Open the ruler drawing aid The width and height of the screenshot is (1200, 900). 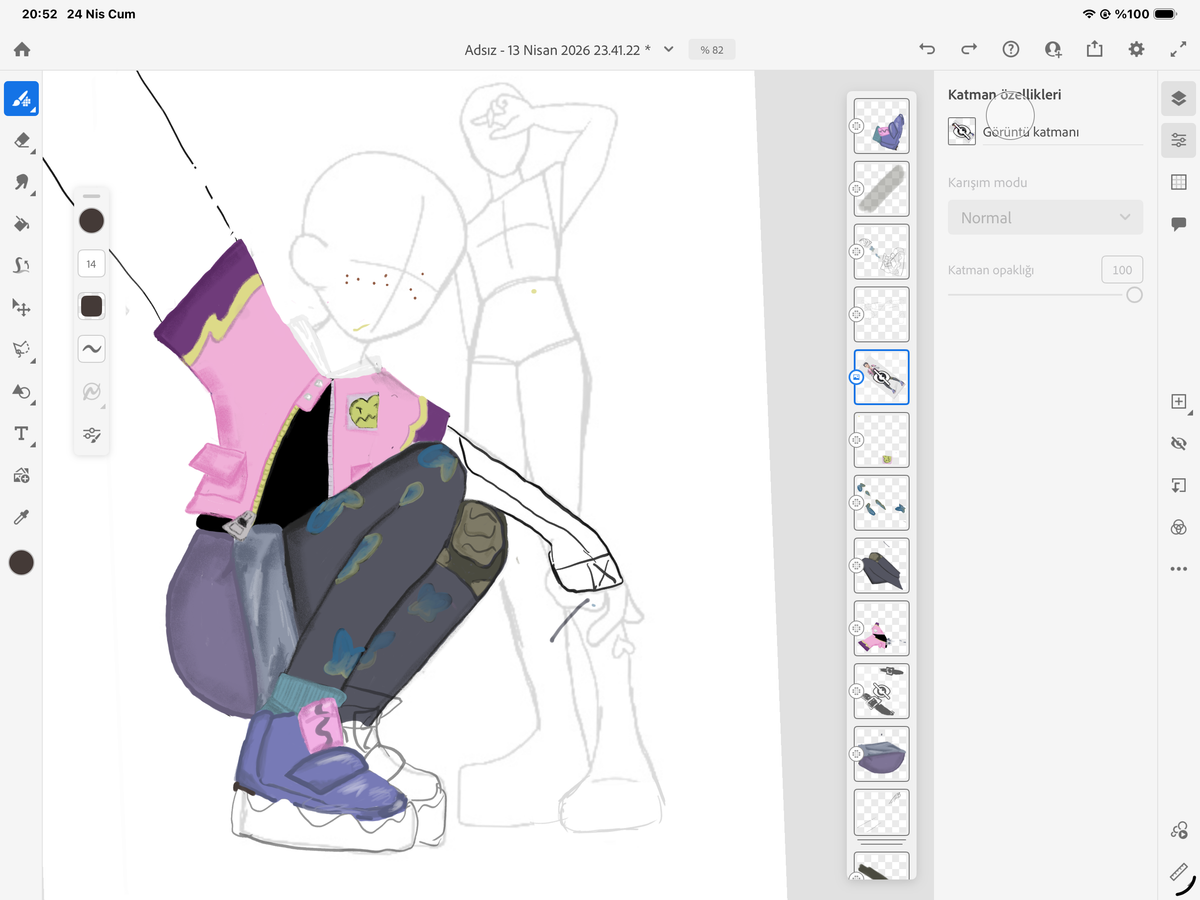[x=1178, y=873]
